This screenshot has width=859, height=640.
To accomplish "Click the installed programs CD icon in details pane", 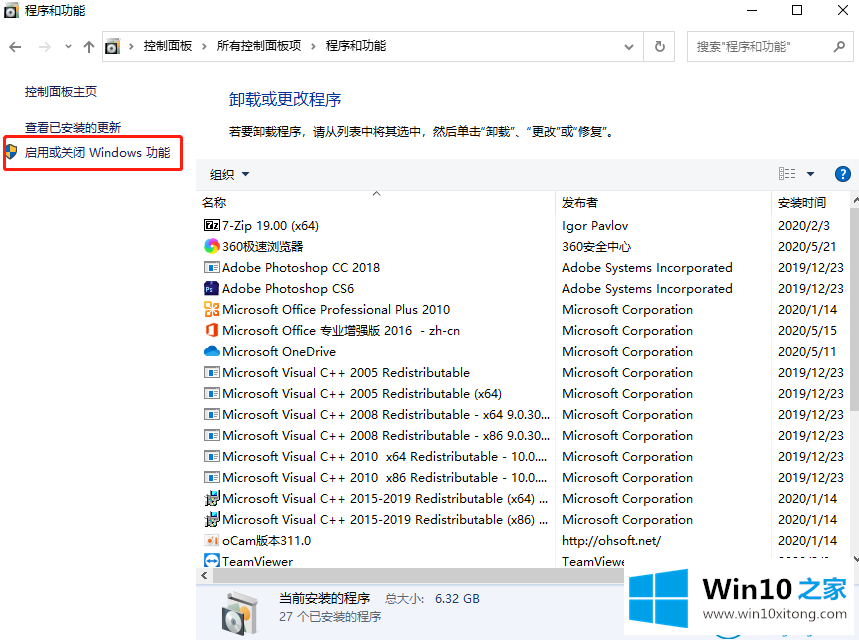I will 239,613.
